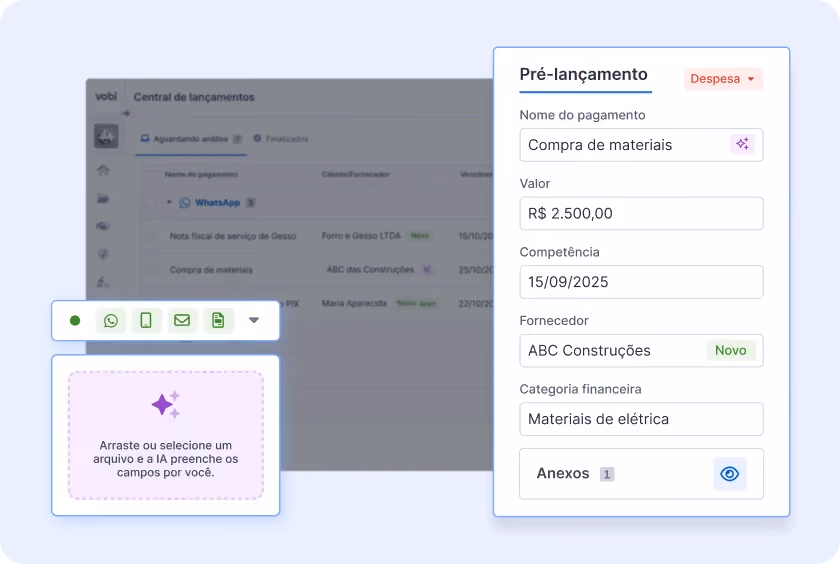This screenshot has width=840, height=564.
Task: Open the Compra de materiais table row
Action: coord(316,269)
